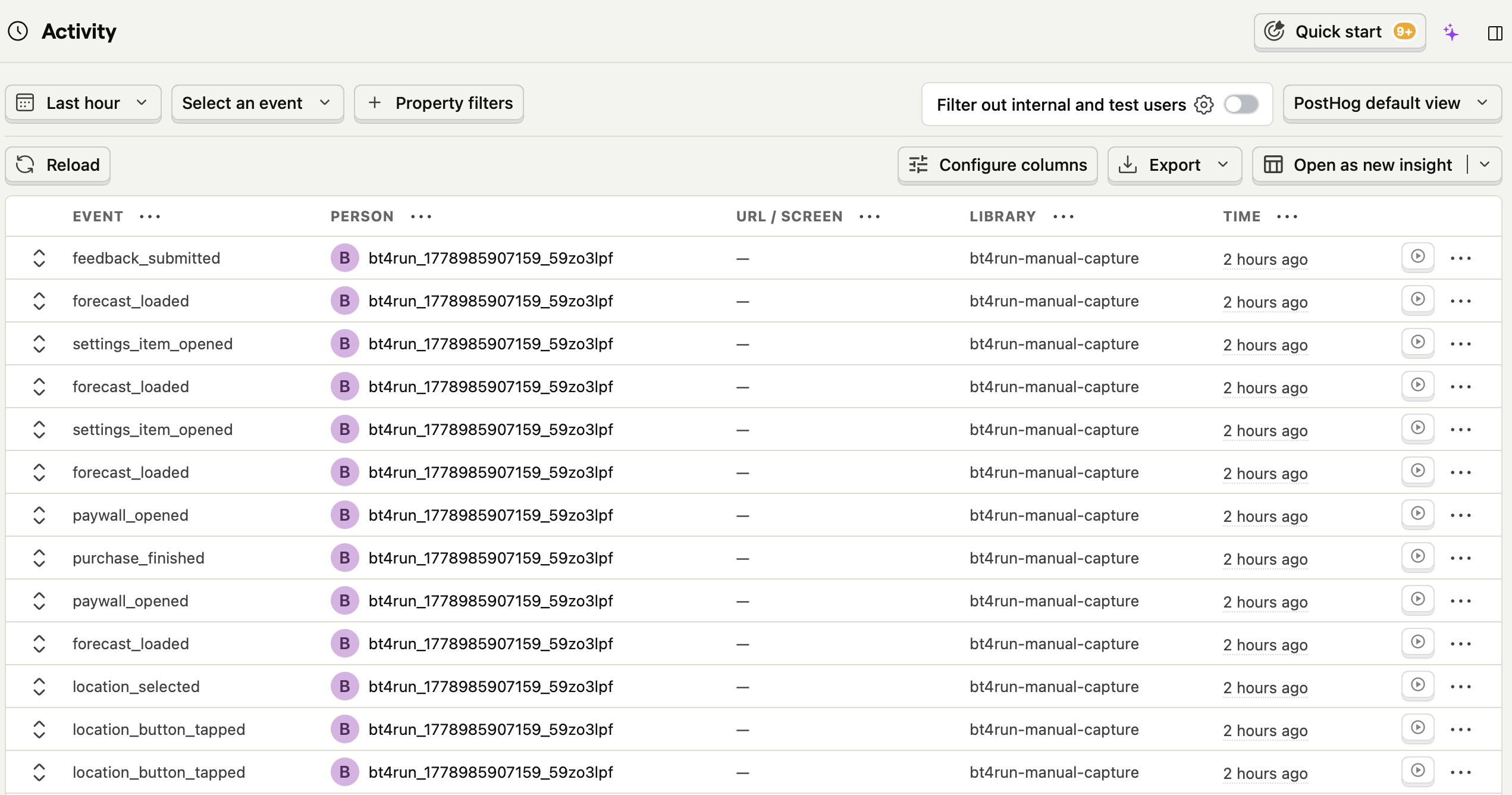1512x795 pixels.
Task: Open person on purchase_finished row
Action: click(472, 558)
